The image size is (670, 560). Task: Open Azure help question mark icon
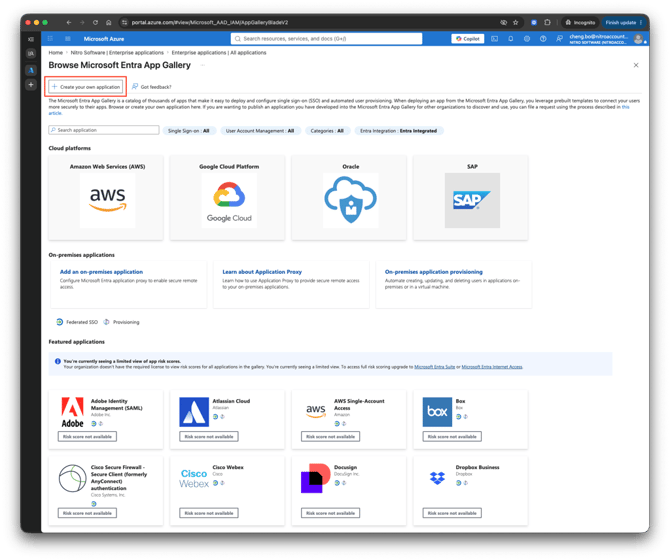tap(543, 39)
